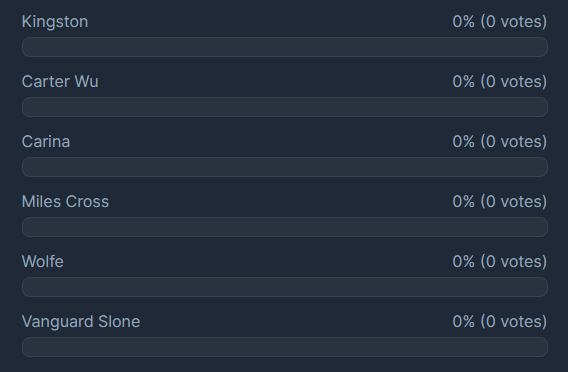Viewport: 568px width, 372px height.
Task: Click the Kingston vote progress bar
Action: click(285, 47)
